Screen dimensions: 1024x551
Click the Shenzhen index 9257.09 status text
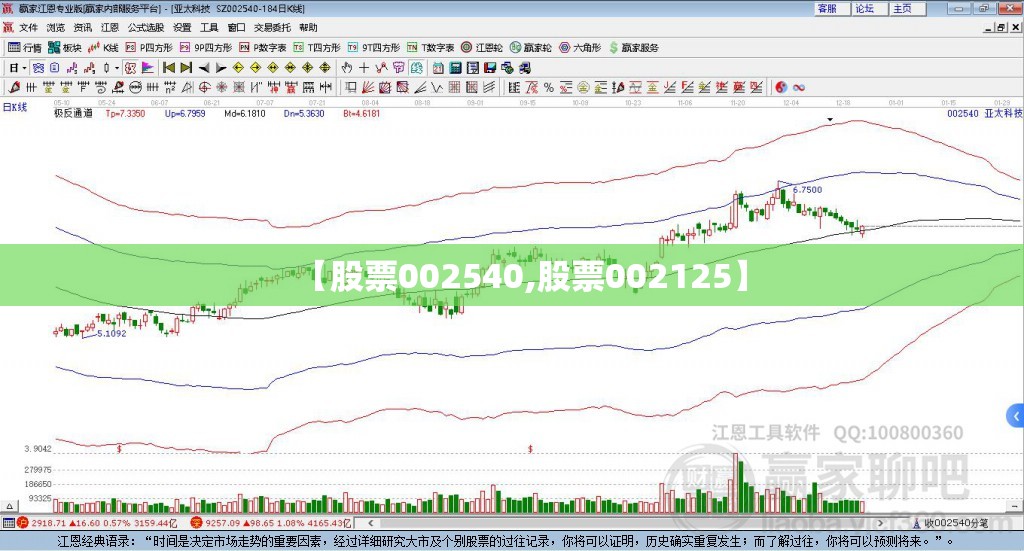click(x=223, y=523)
